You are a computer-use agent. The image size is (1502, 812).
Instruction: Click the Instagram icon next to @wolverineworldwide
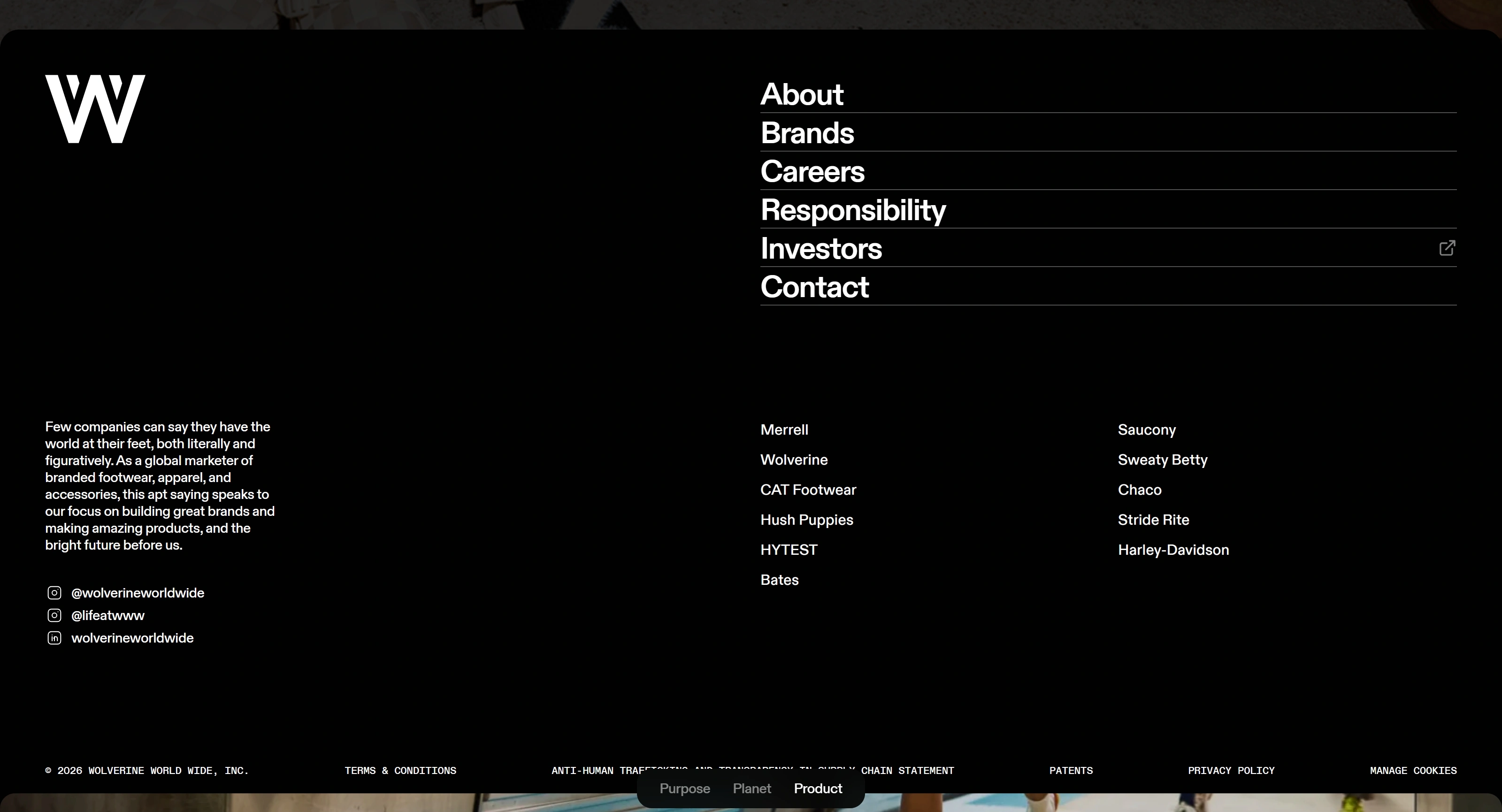point(54,593)
